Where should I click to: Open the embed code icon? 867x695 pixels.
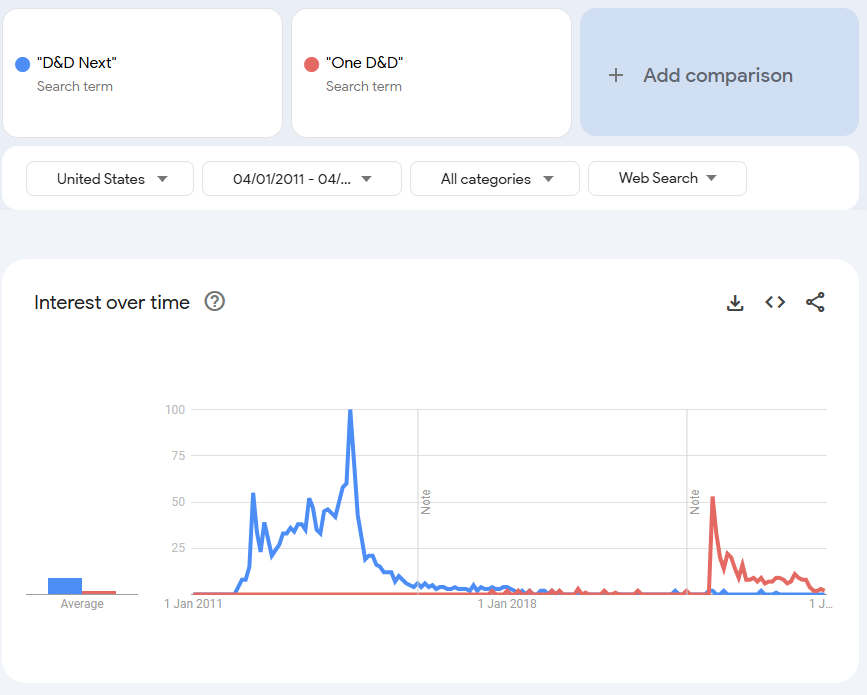click(775, 302)
